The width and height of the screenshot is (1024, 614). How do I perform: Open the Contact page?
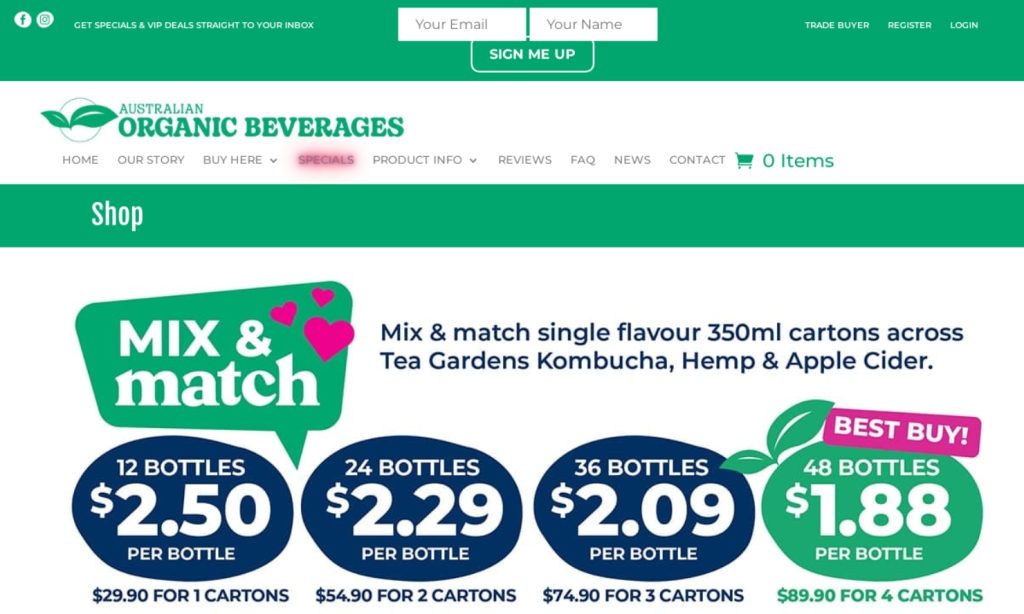click(697, 160)
